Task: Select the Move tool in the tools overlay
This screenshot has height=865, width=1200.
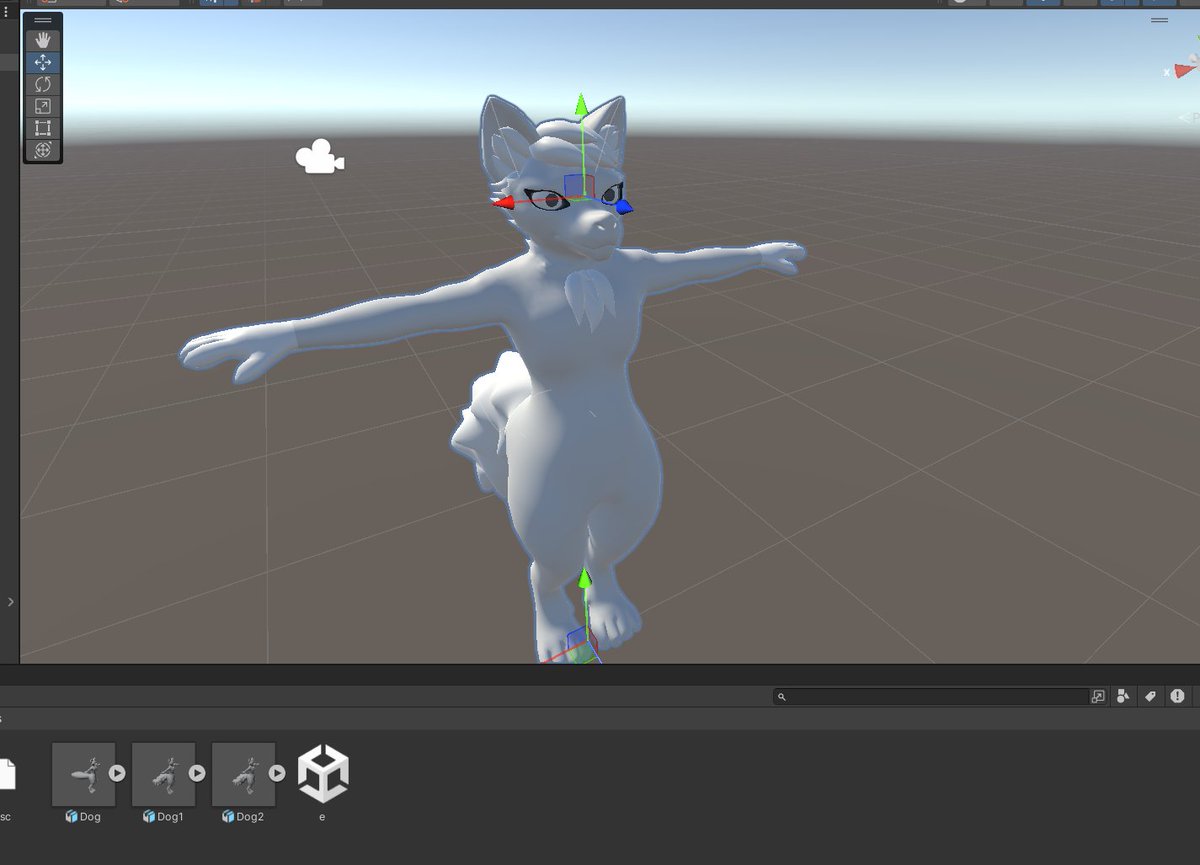Action: 43,62
